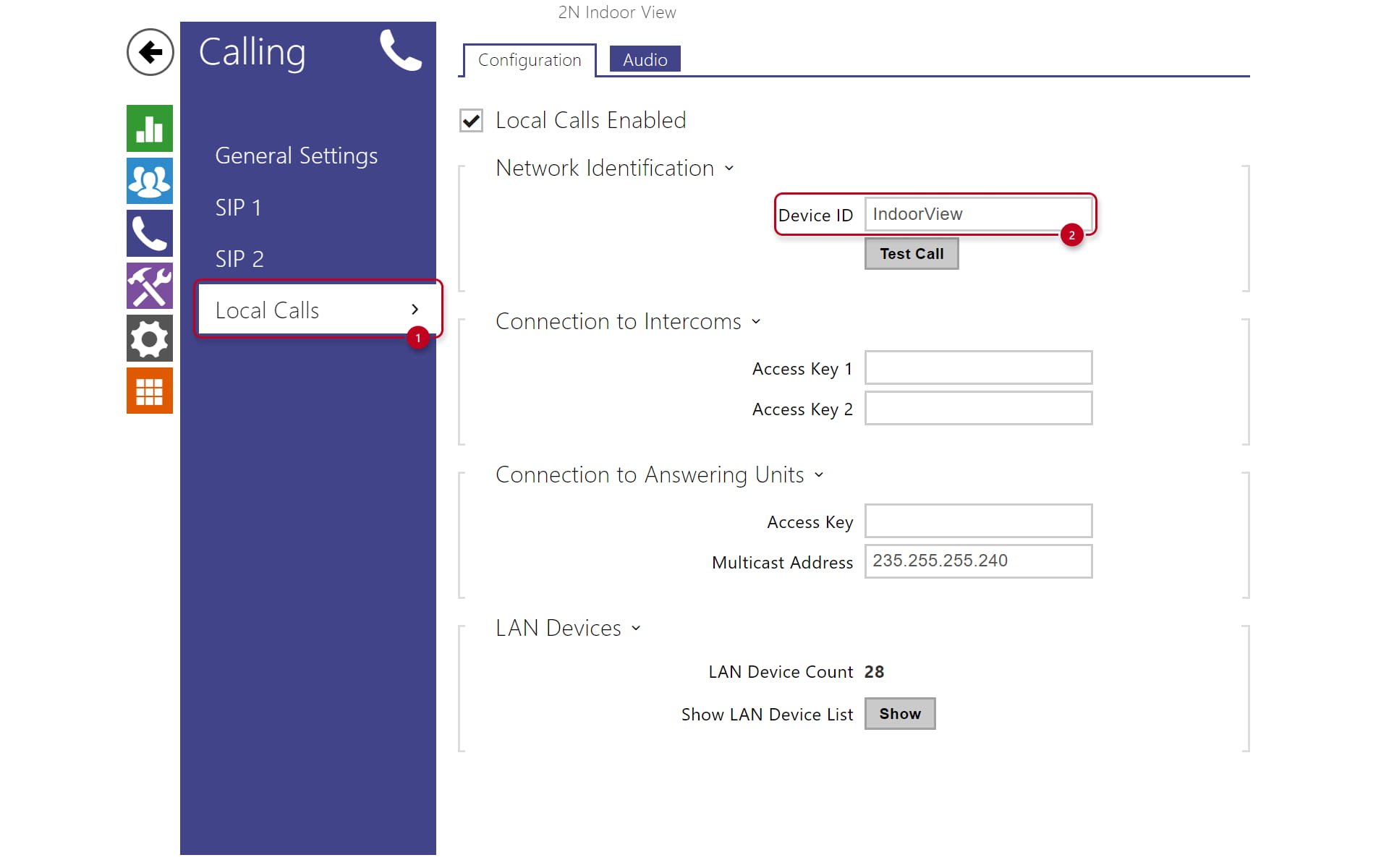Click the back arrow button
The image size is (1389, 868).
click(x=150, y=52)
